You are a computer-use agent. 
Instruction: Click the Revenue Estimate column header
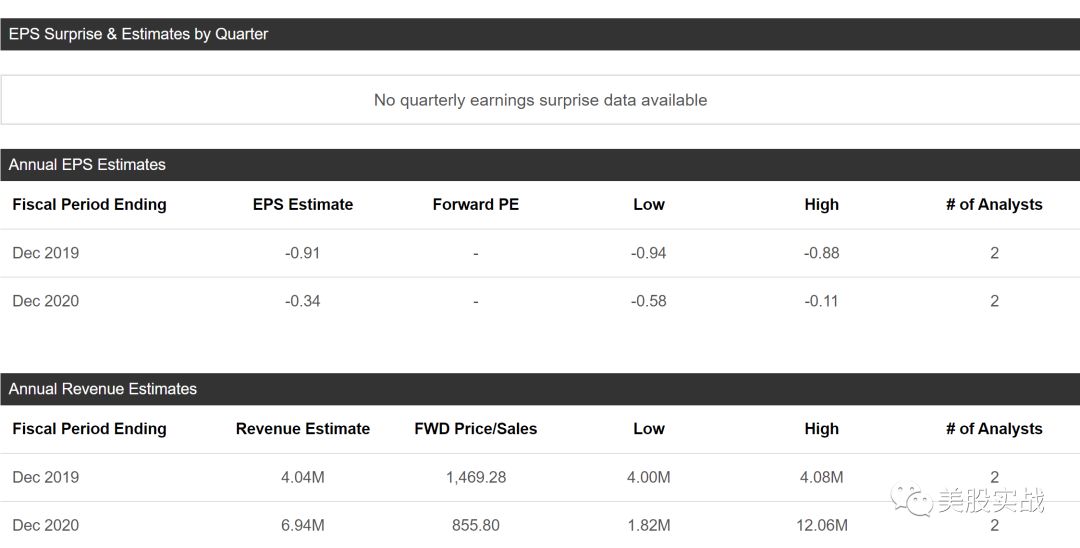point(303,429)
